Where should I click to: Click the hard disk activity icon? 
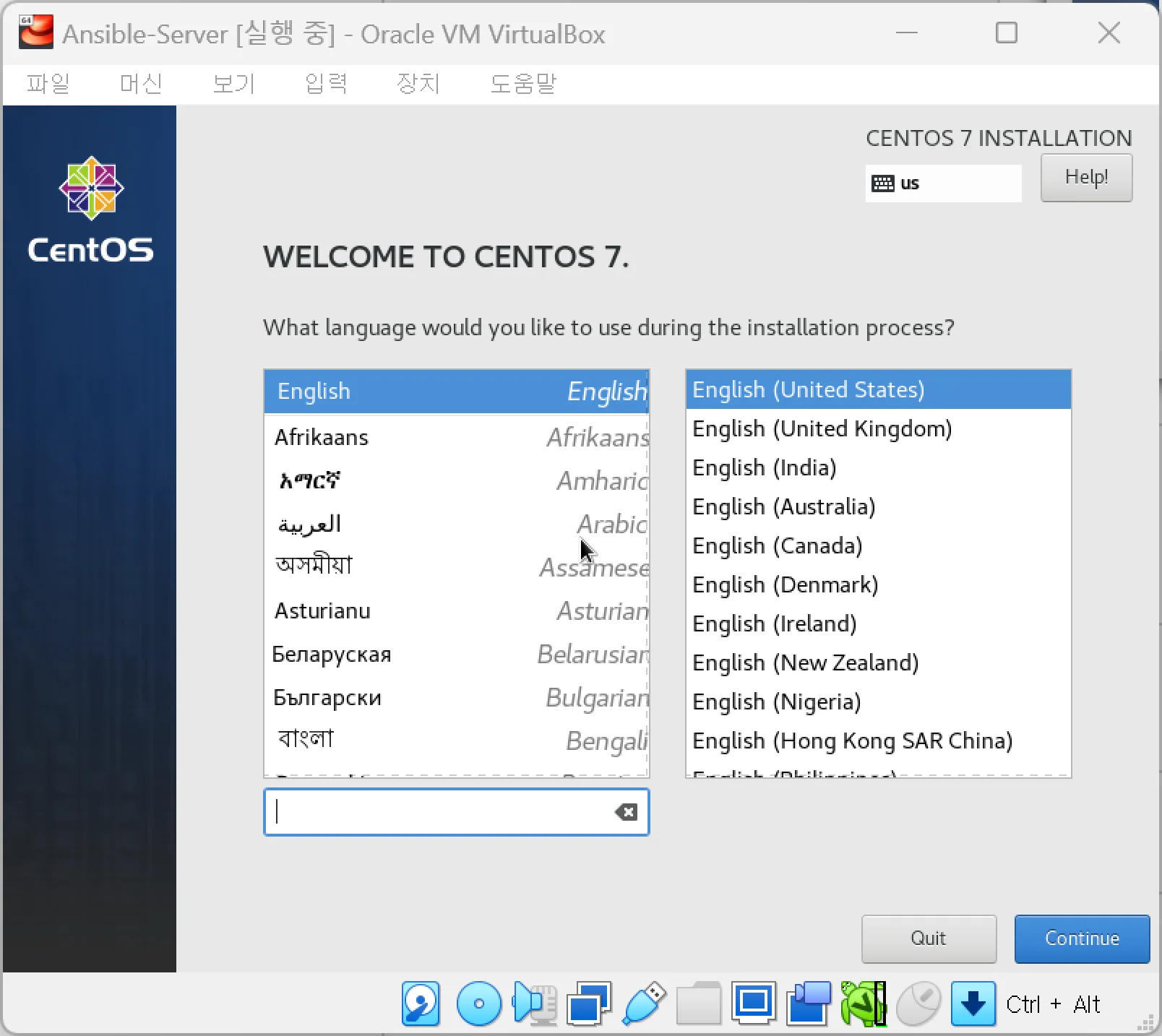[421, 1003]
